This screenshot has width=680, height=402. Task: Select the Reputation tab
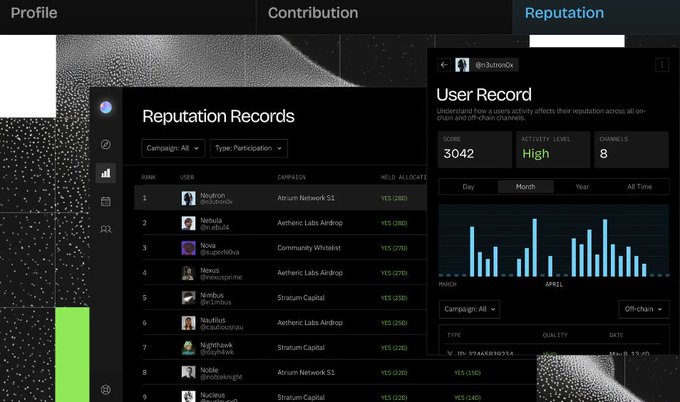[564, 13]
